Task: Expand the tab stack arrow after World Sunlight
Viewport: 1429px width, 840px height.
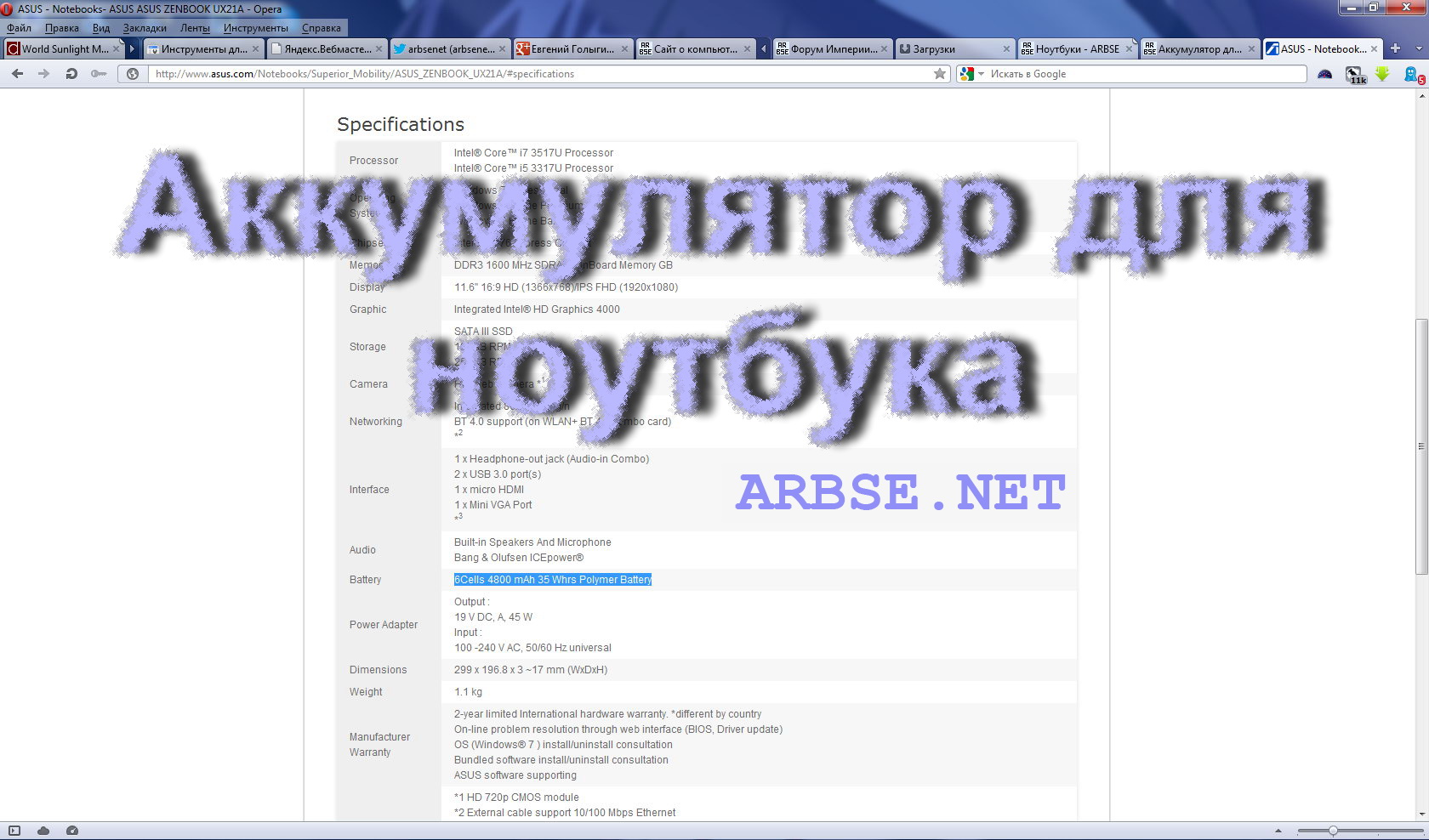Action: (132, 49)
